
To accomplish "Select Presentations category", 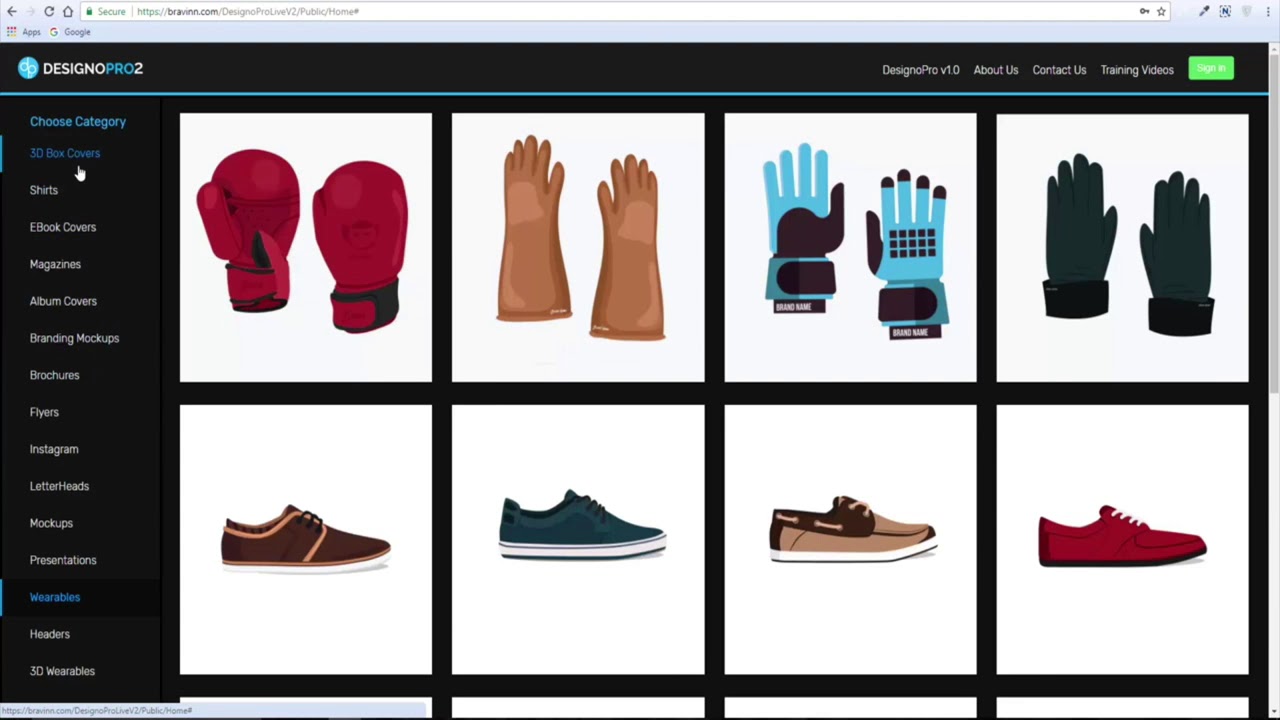I will [63, 560].
